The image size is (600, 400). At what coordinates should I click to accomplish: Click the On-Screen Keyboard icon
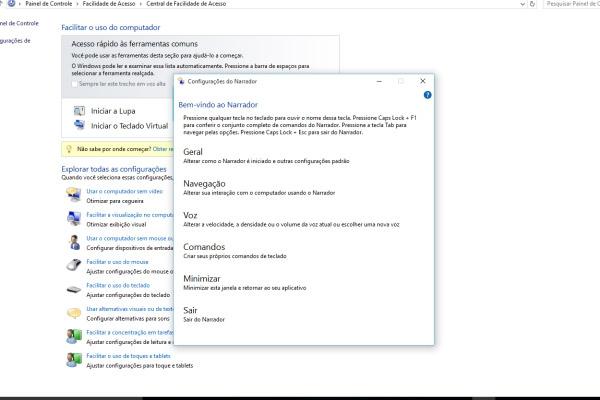click(79, 126)
